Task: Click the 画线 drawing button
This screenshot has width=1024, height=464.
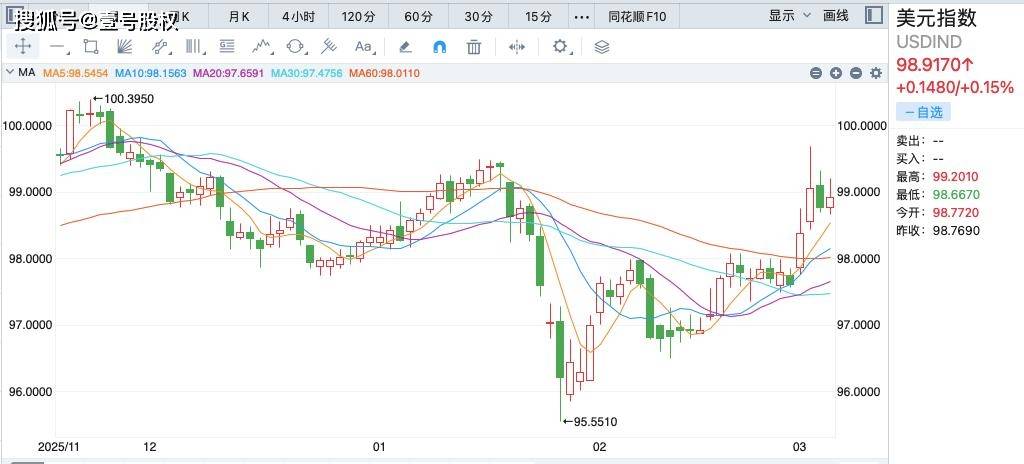Action: (835, 15)
